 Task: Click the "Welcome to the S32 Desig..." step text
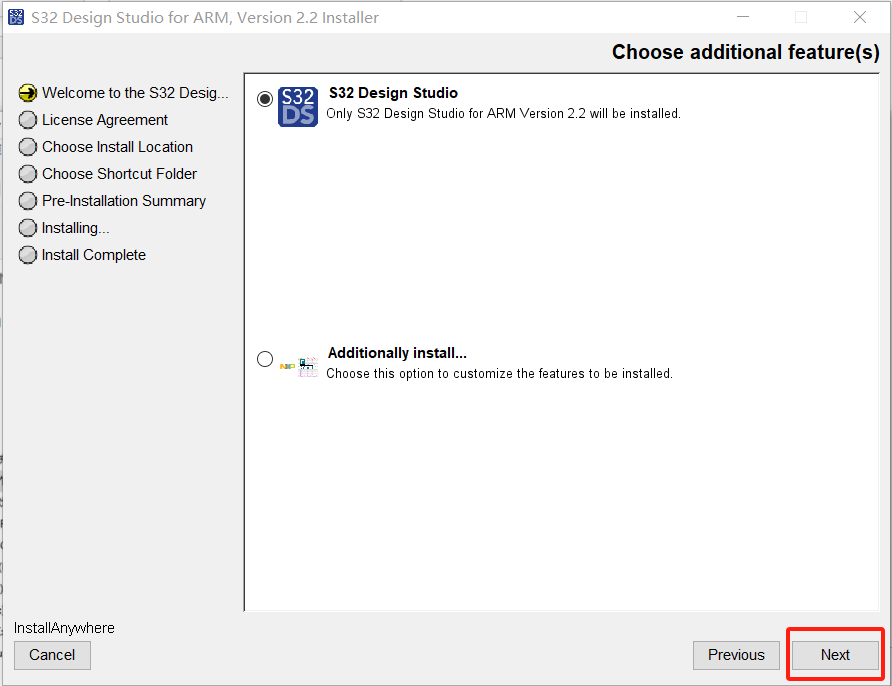[x=135, y=93]
